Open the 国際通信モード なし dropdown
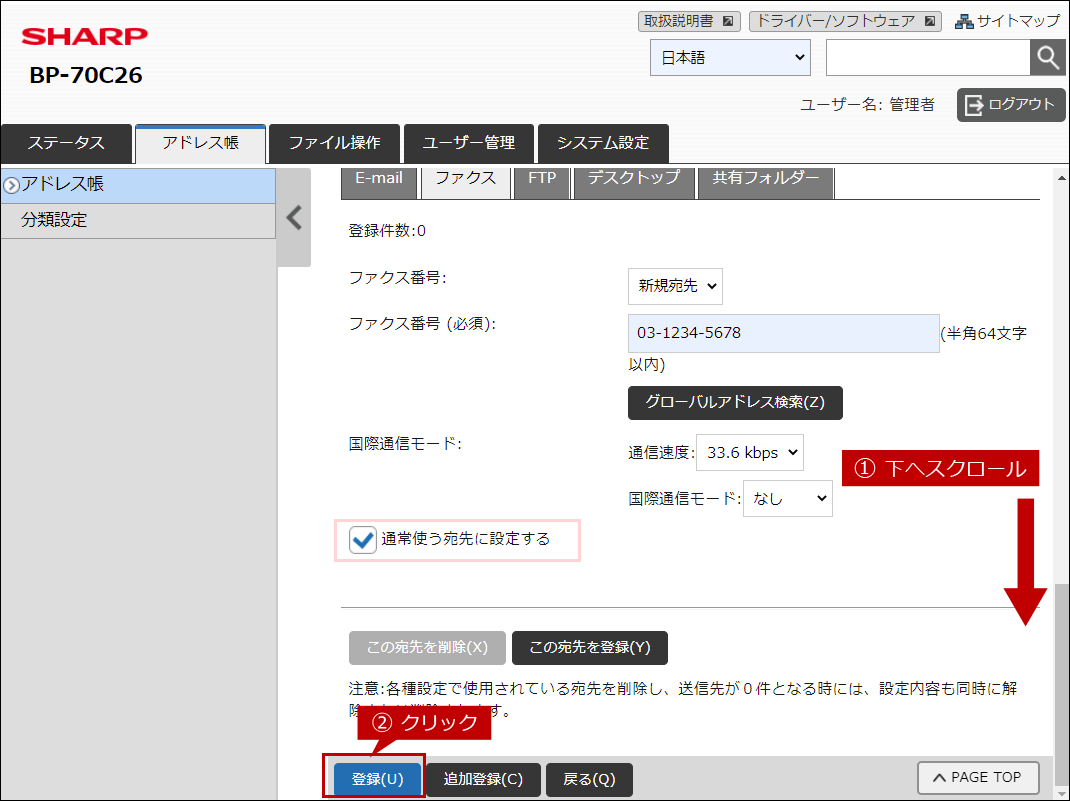 pos(787,499)
